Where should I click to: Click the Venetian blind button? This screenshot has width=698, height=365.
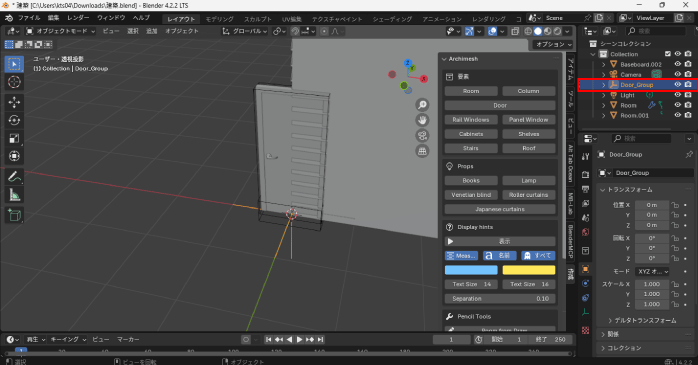coord(471,195)
